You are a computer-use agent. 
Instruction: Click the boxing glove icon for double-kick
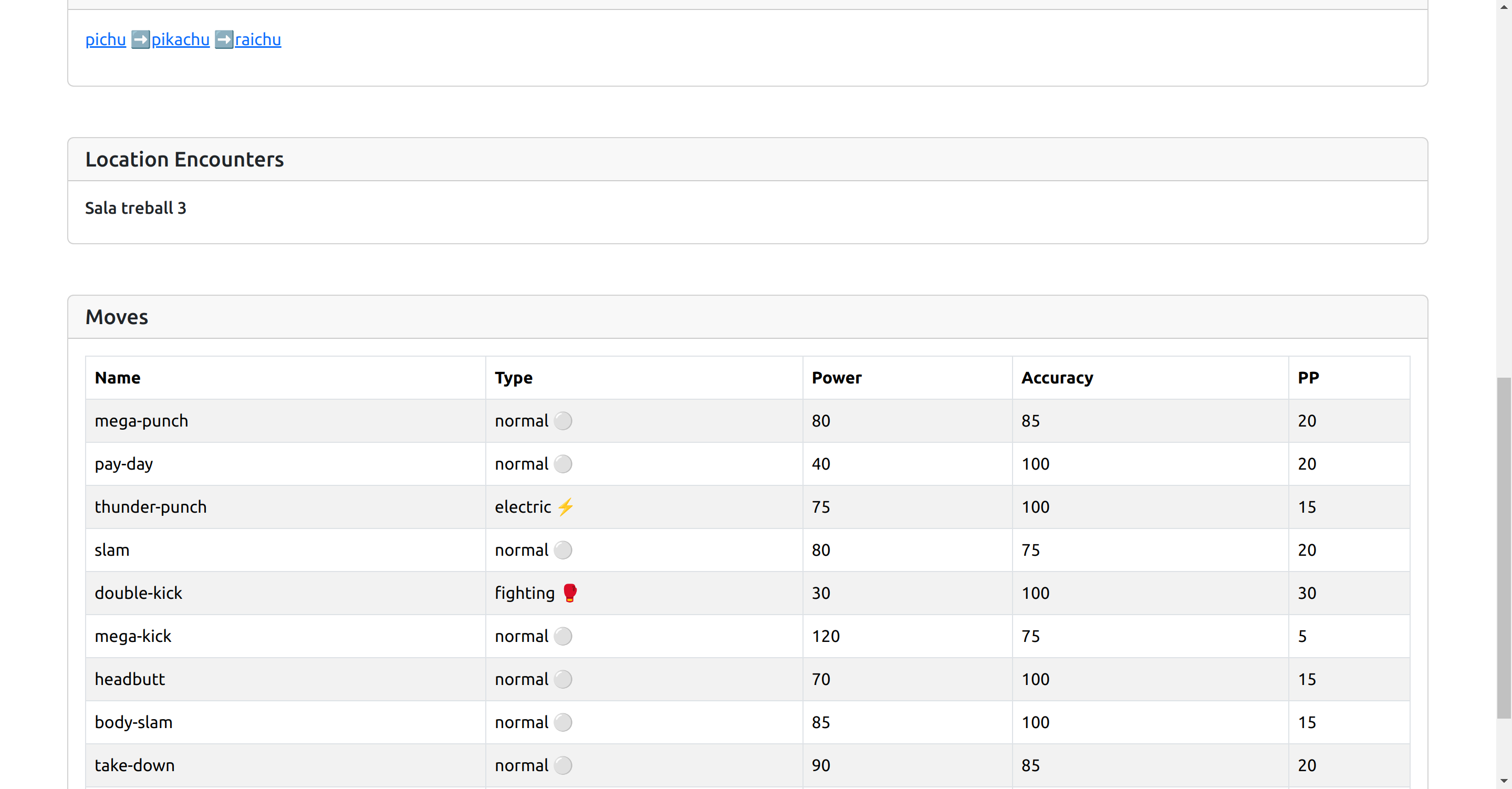click(x=569, y=593)
